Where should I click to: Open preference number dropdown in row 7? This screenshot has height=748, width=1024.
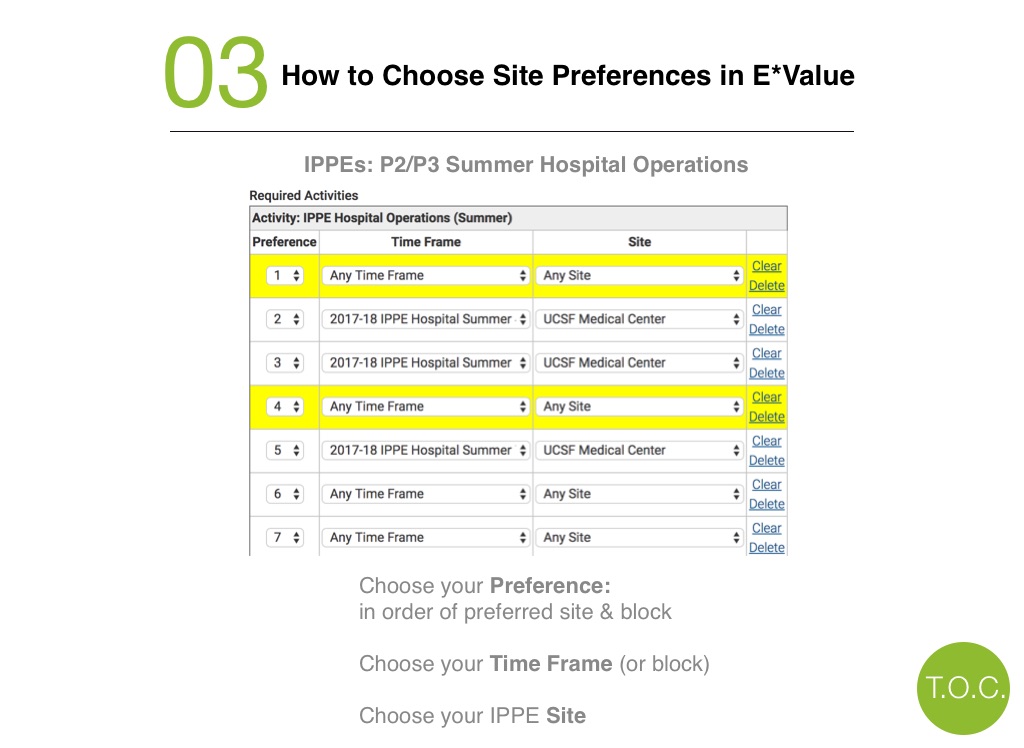[x=285, y=538]
